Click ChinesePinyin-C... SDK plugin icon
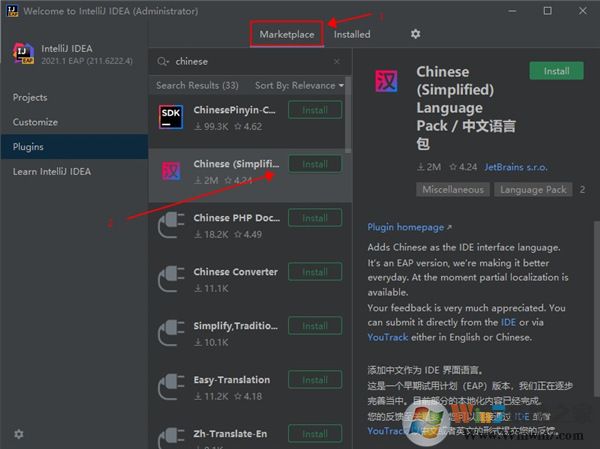600x449 pixels. pyautogui.click(x=171, y=117)
